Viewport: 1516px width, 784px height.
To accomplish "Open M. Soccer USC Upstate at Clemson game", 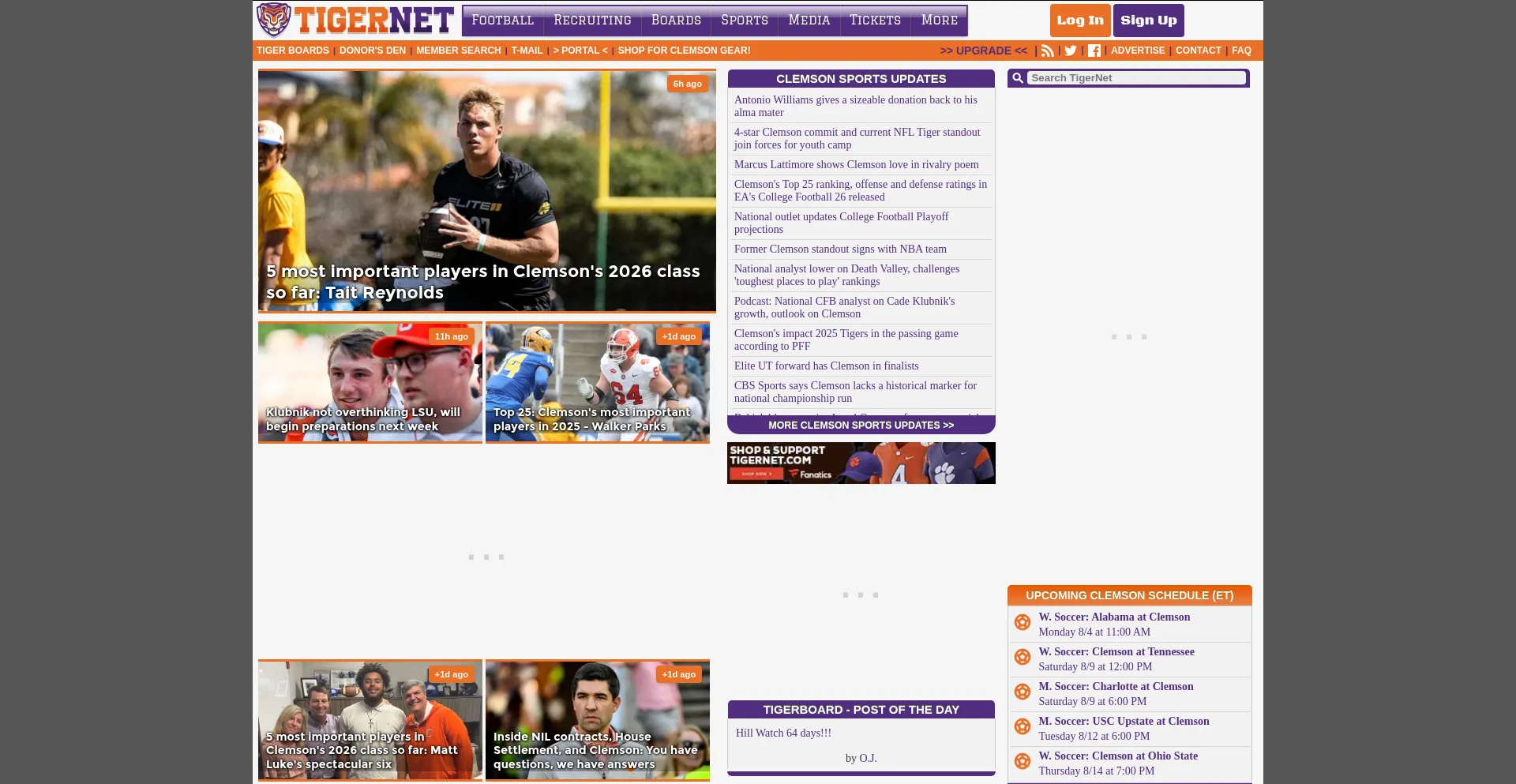I will pyautogui.click(x=1124, y=721).
